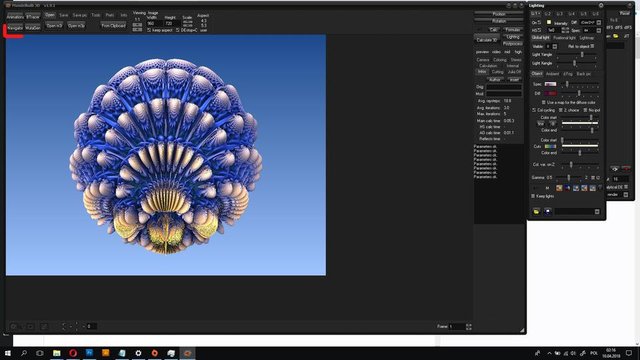
Task: Click the Cuts color gradient swatch
Action: [550, 146]
